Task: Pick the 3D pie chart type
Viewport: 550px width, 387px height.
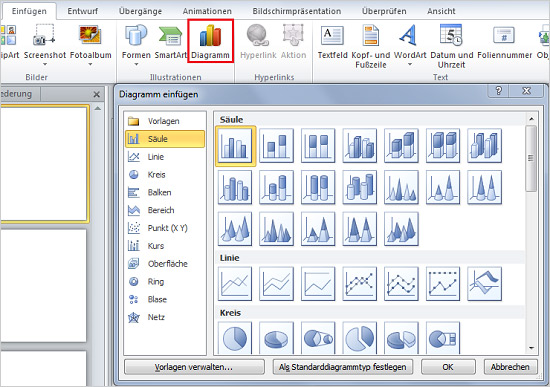Action: click(x=276, y=338)
